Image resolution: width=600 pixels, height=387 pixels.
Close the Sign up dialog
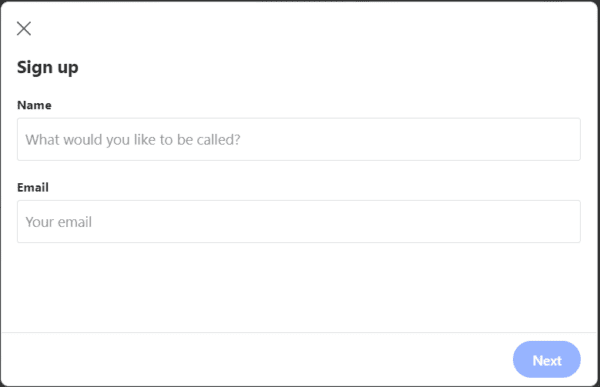[x=24, y=28]
